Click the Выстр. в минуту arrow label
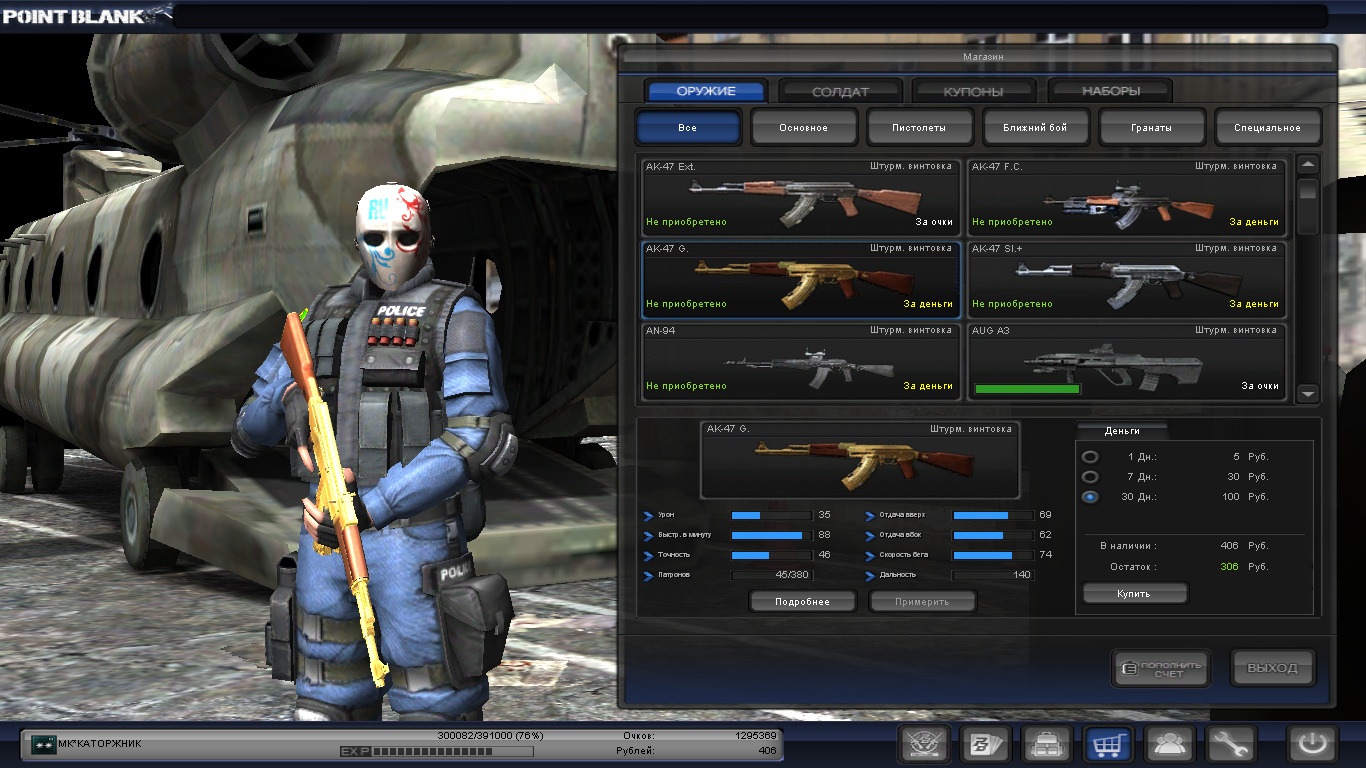 coord(677,535)
